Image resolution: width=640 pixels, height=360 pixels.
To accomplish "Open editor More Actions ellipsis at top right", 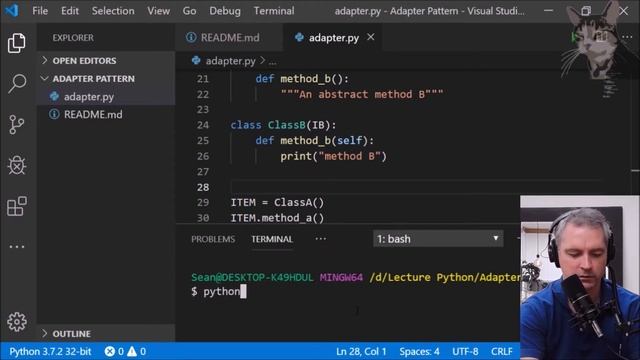I will click(627, 37).
